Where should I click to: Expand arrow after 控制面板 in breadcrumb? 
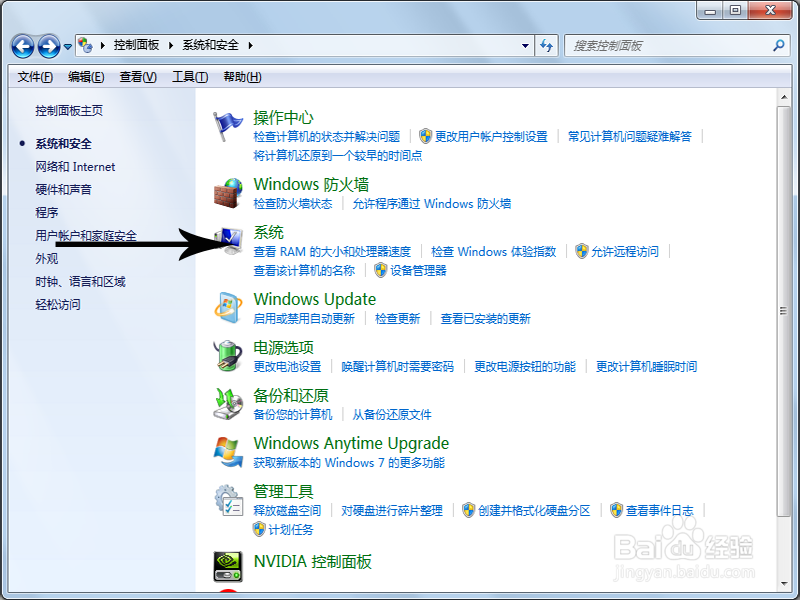pyautogui.click(x=171, y=45)
